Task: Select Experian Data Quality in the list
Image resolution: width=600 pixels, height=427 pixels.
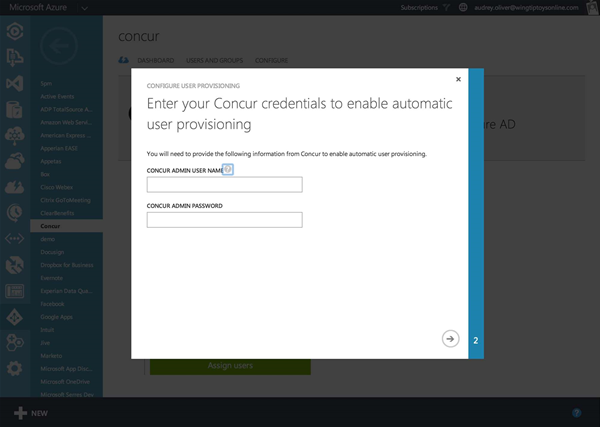Action: [67, 291]
